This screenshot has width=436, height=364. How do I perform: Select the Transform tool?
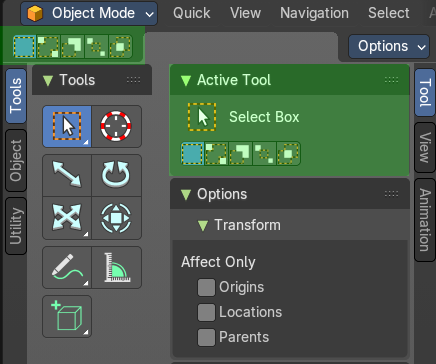[116, 218]
